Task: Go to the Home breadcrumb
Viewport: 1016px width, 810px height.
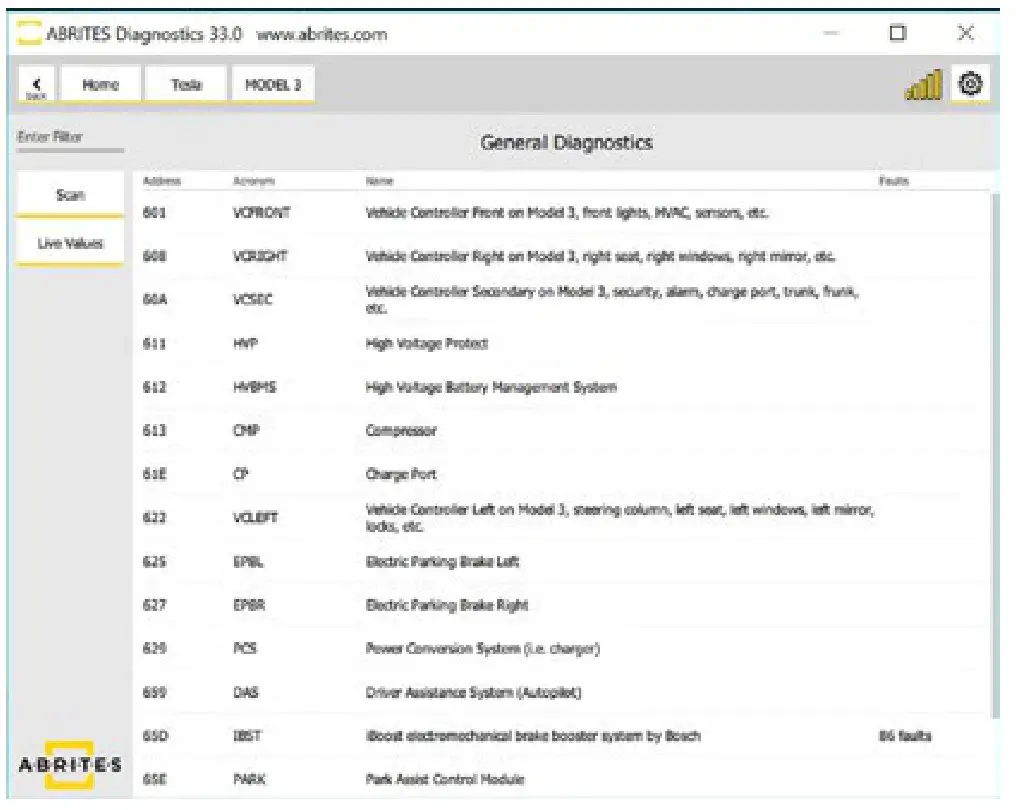Action: (x=100, y=84)
